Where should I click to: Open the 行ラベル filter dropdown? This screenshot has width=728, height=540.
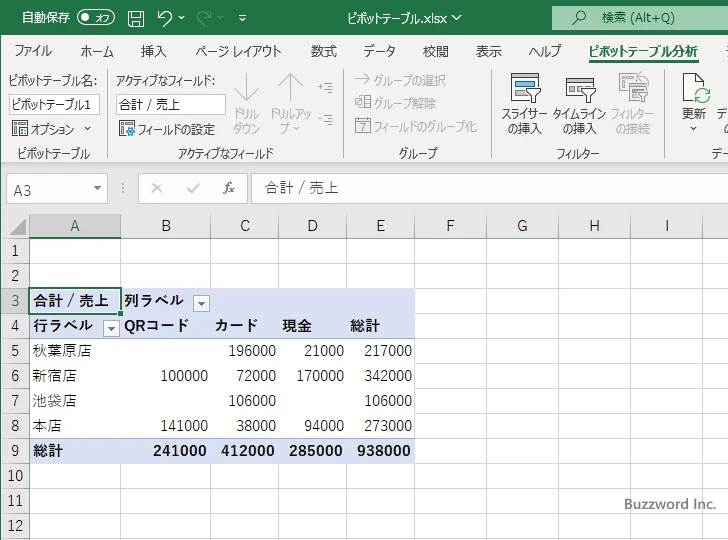[111, 328]
